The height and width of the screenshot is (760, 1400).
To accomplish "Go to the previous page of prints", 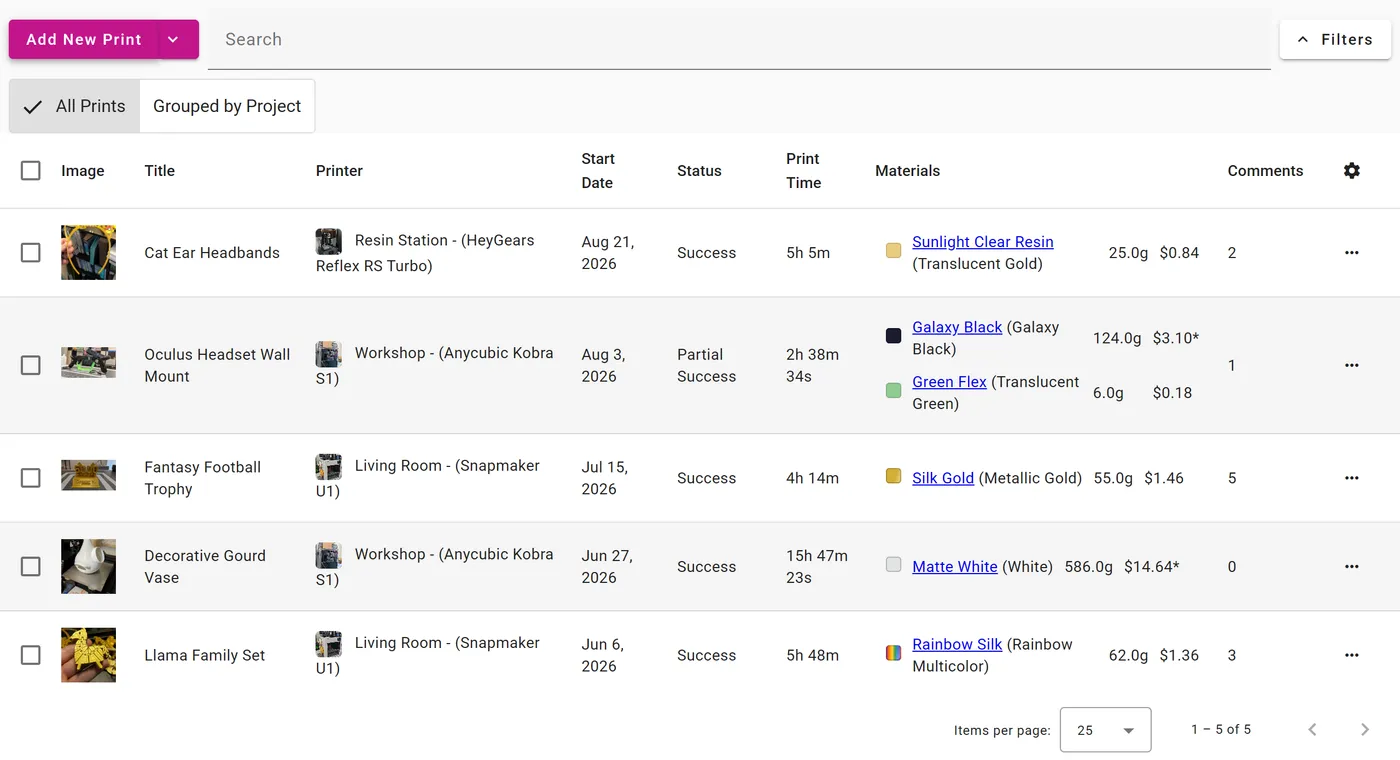I will pos(1313,730).
